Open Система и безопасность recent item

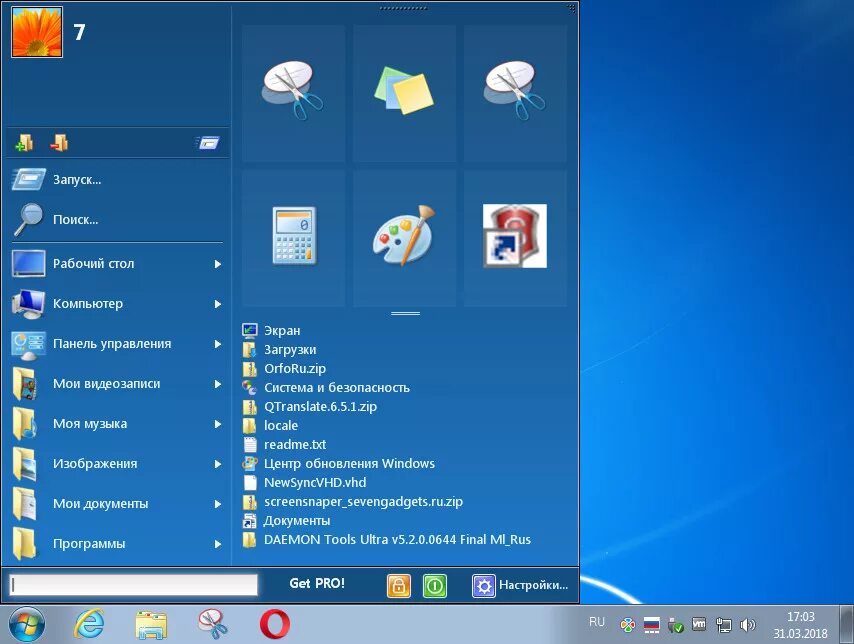pos(326,388)
